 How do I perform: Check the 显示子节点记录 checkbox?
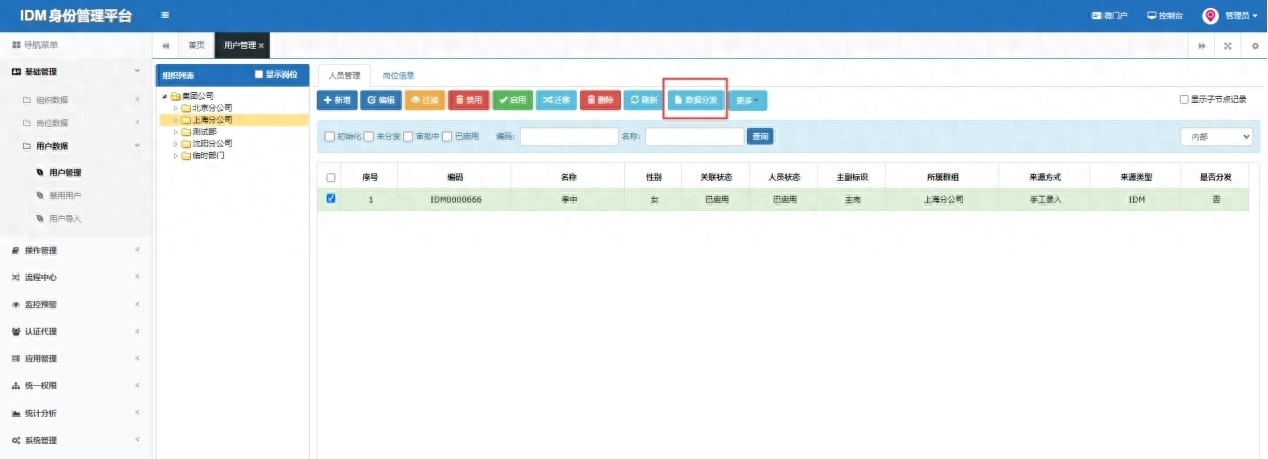coord(1184,100)
